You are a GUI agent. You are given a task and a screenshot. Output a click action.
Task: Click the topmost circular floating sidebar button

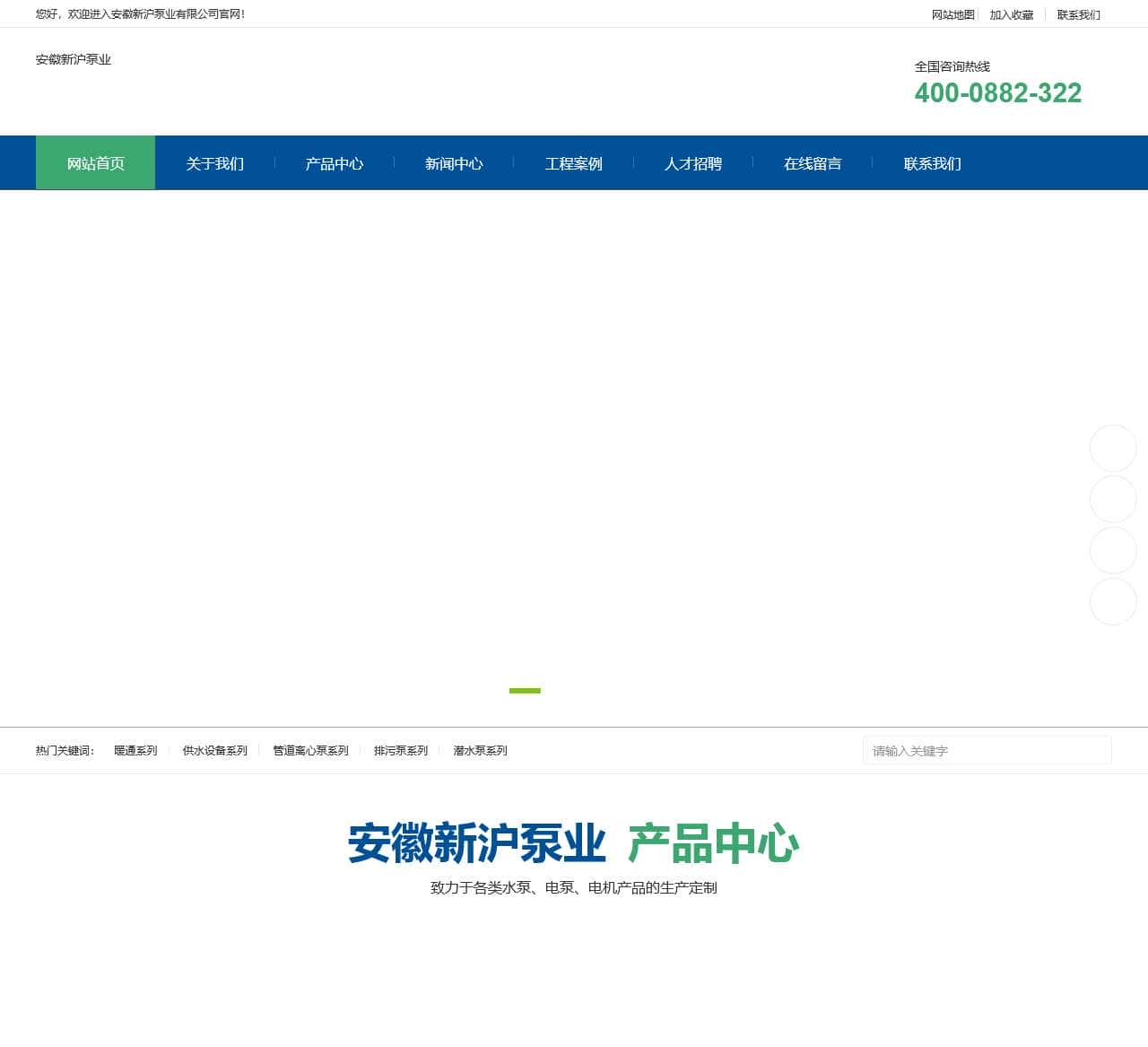[x=1112, y=448]
